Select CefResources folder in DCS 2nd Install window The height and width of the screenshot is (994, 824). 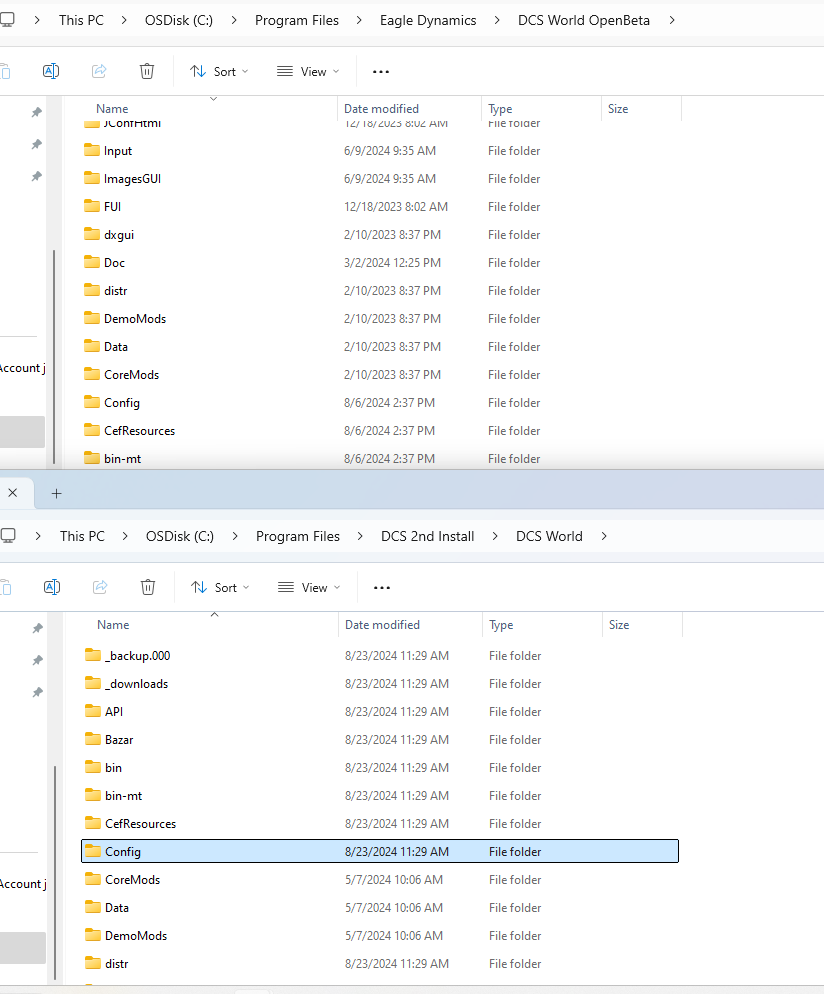point(380,823)
